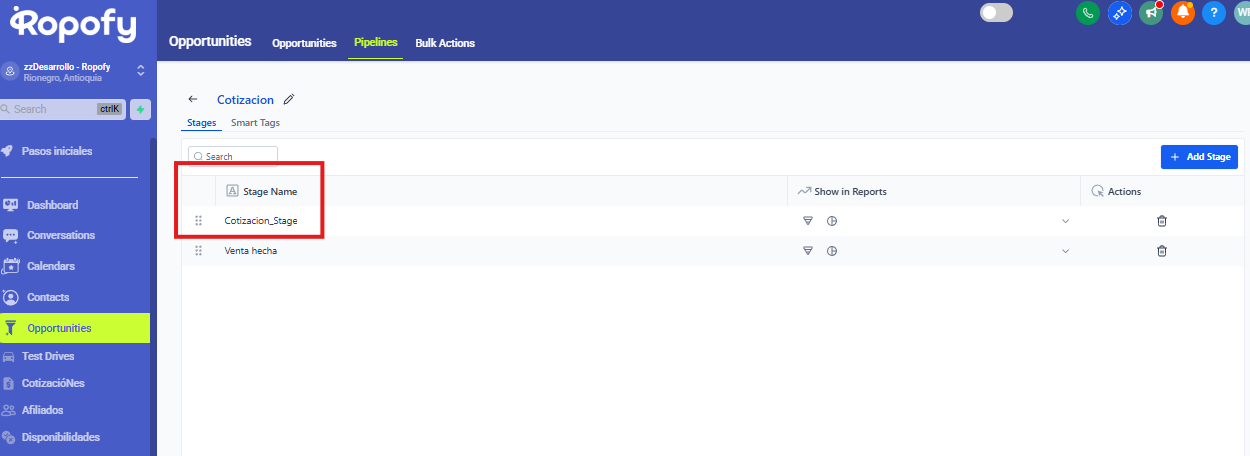
Task: Open the megaphone announcements icon
Action: coord(1151,13)
